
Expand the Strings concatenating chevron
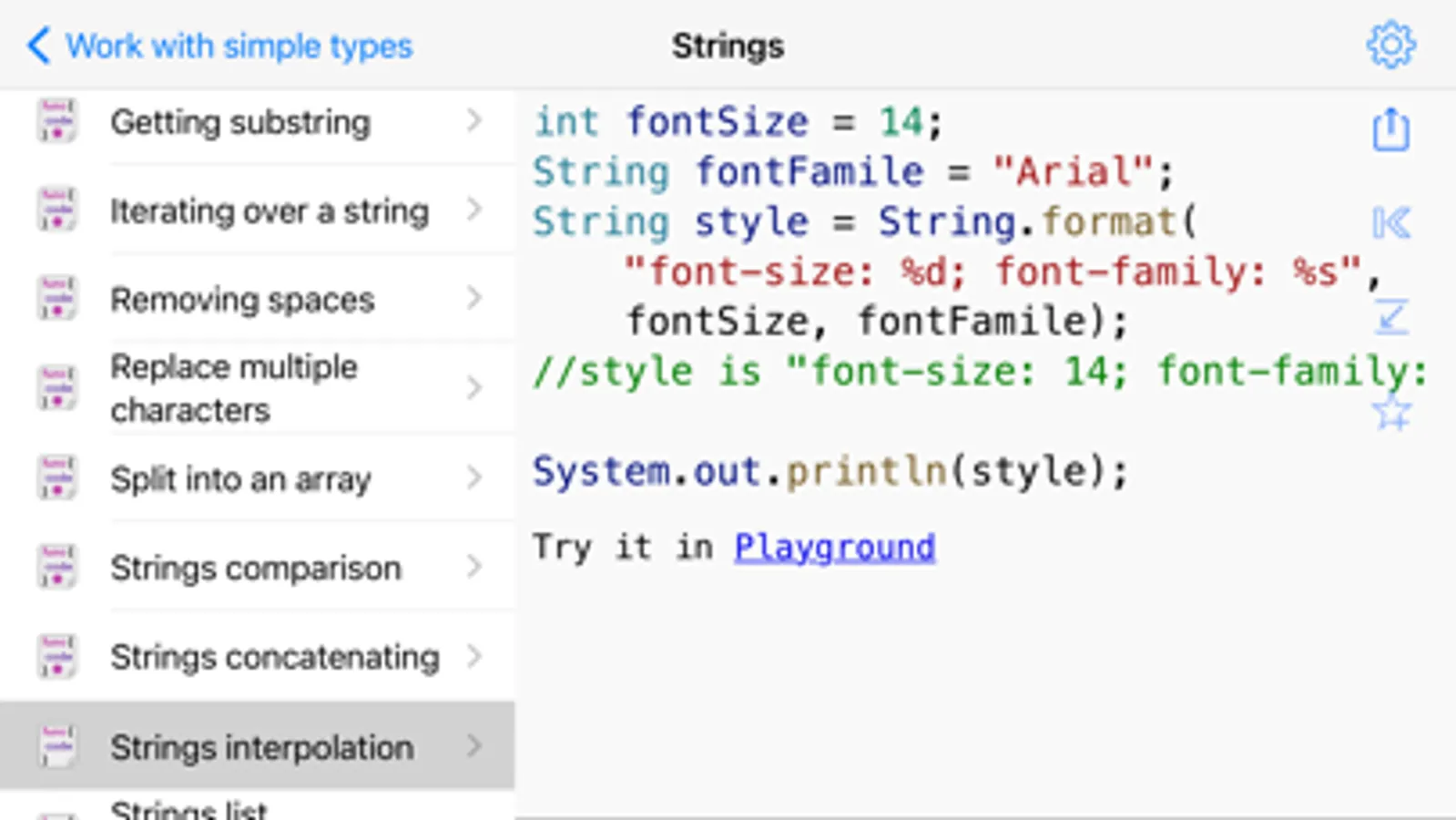(x=473, y=656)
